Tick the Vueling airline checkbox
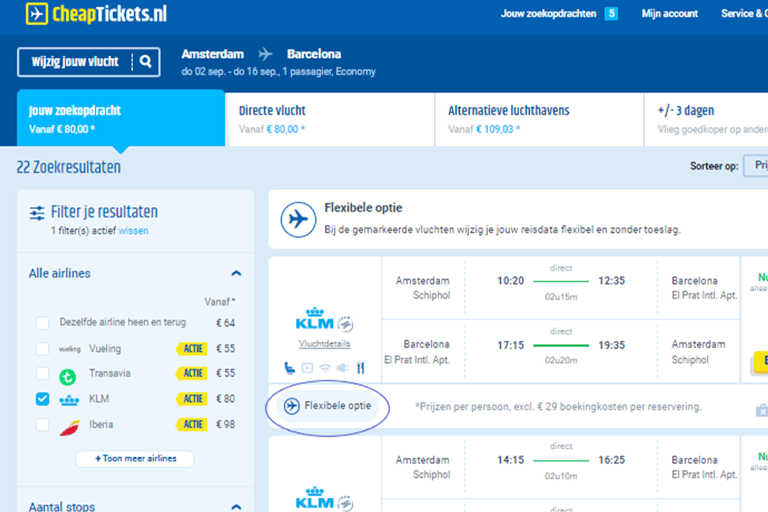 pos(43,348)
